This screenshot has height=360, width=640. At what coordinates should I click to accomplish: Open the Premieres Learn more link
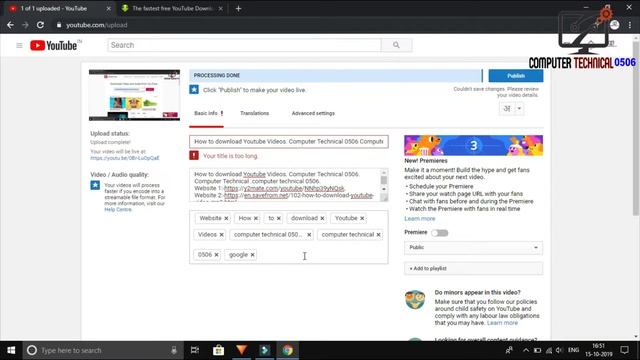click(x=420, y=219)
